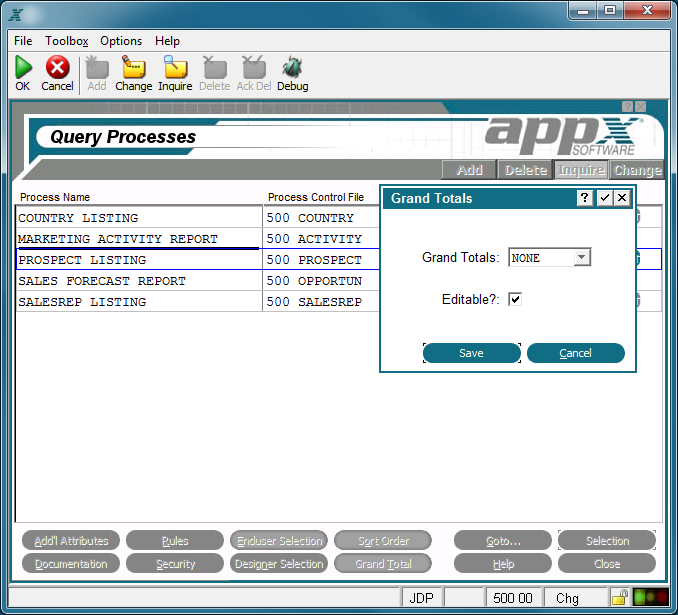Screen dimensions: 678x615
Task: Toggle the Editable? checkbox
Action: pyautogui.click(x=515, y=299)
